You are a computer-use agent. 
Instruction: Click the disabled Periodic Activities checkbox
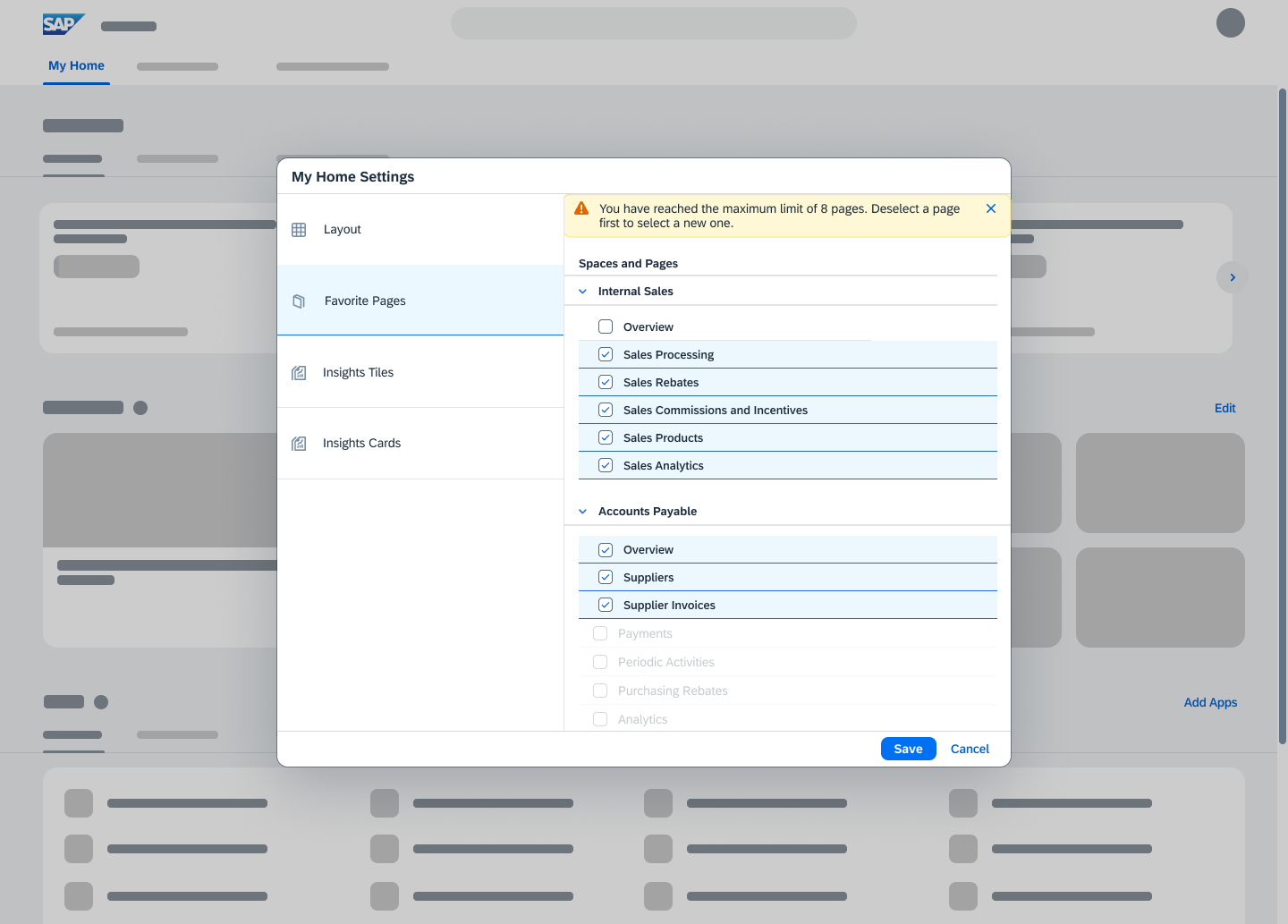tap(600, 662)
